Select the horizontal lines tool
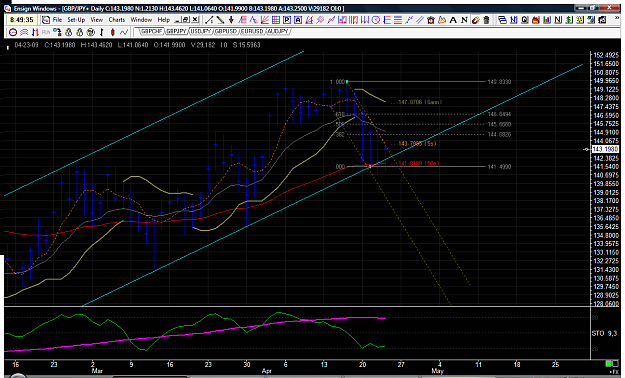This screenshot has height=378, width=625. click(397, 20)
